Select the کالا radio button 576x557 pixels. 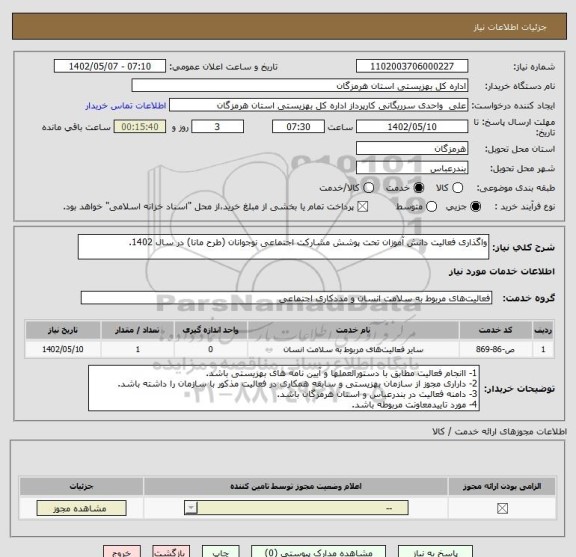click(457, 188)
